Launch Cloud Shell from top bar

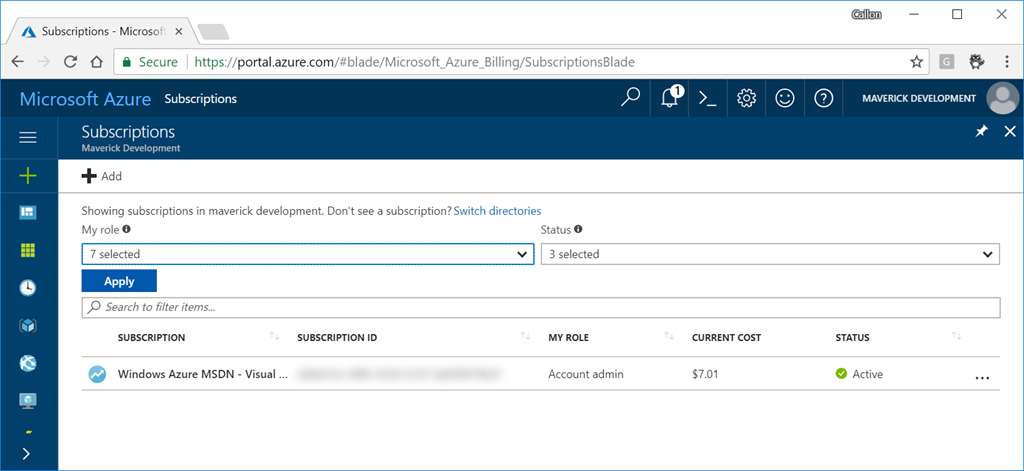click(x=707, y=98)
